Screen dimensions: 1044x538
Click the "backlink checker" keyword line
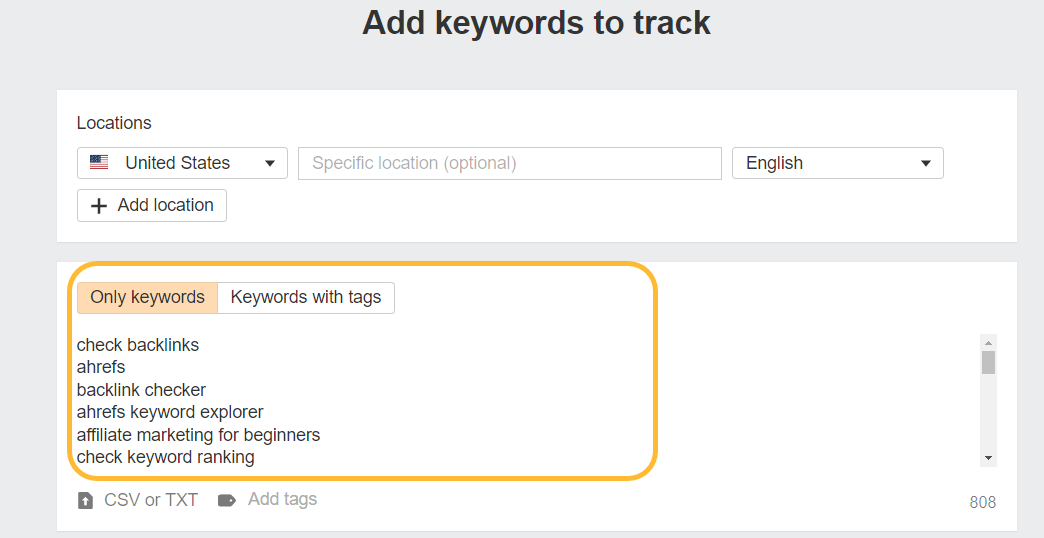pos(141,390)
